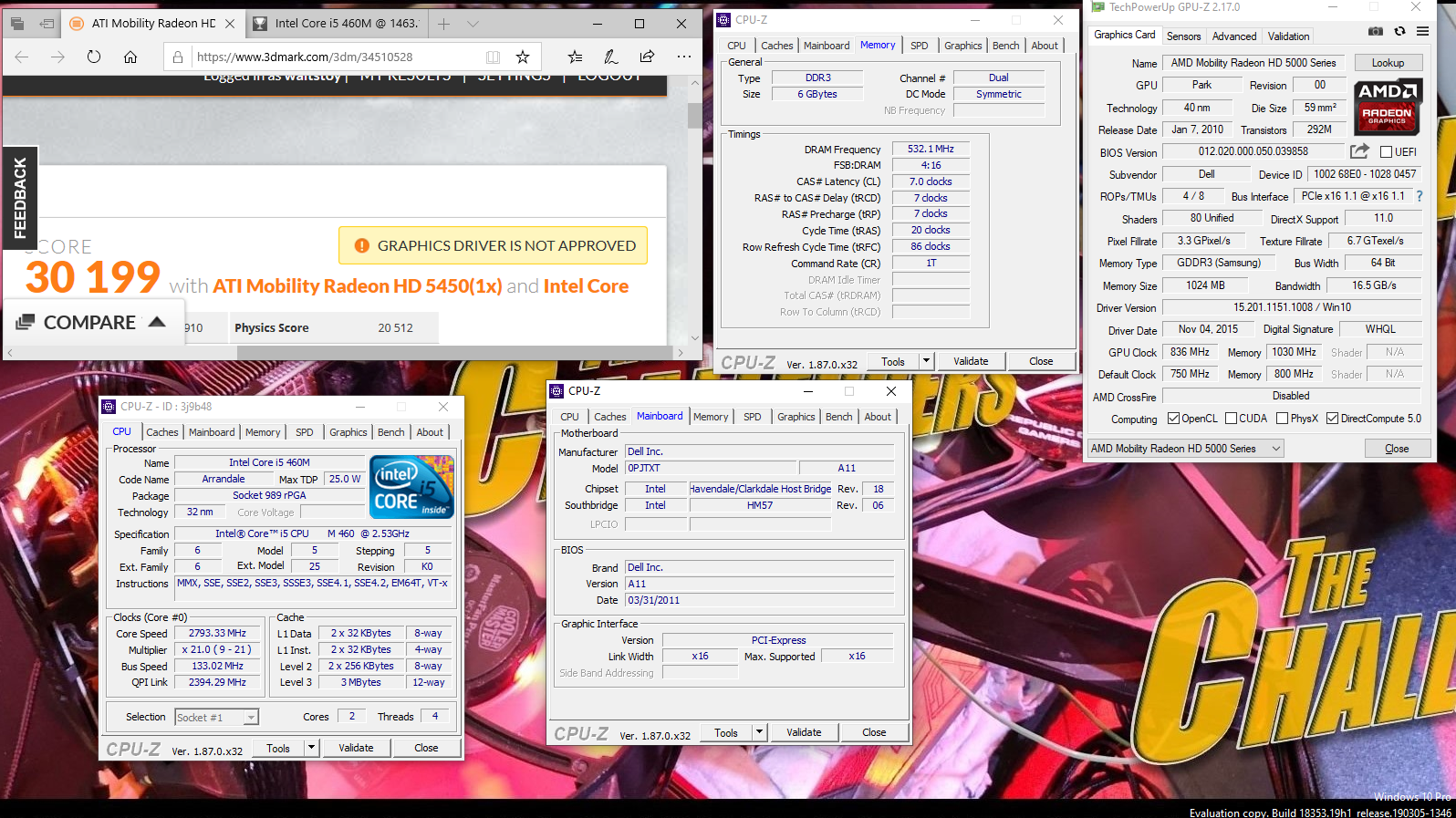
Task: Click bus interface question mark help
Action: [1420, 196]
